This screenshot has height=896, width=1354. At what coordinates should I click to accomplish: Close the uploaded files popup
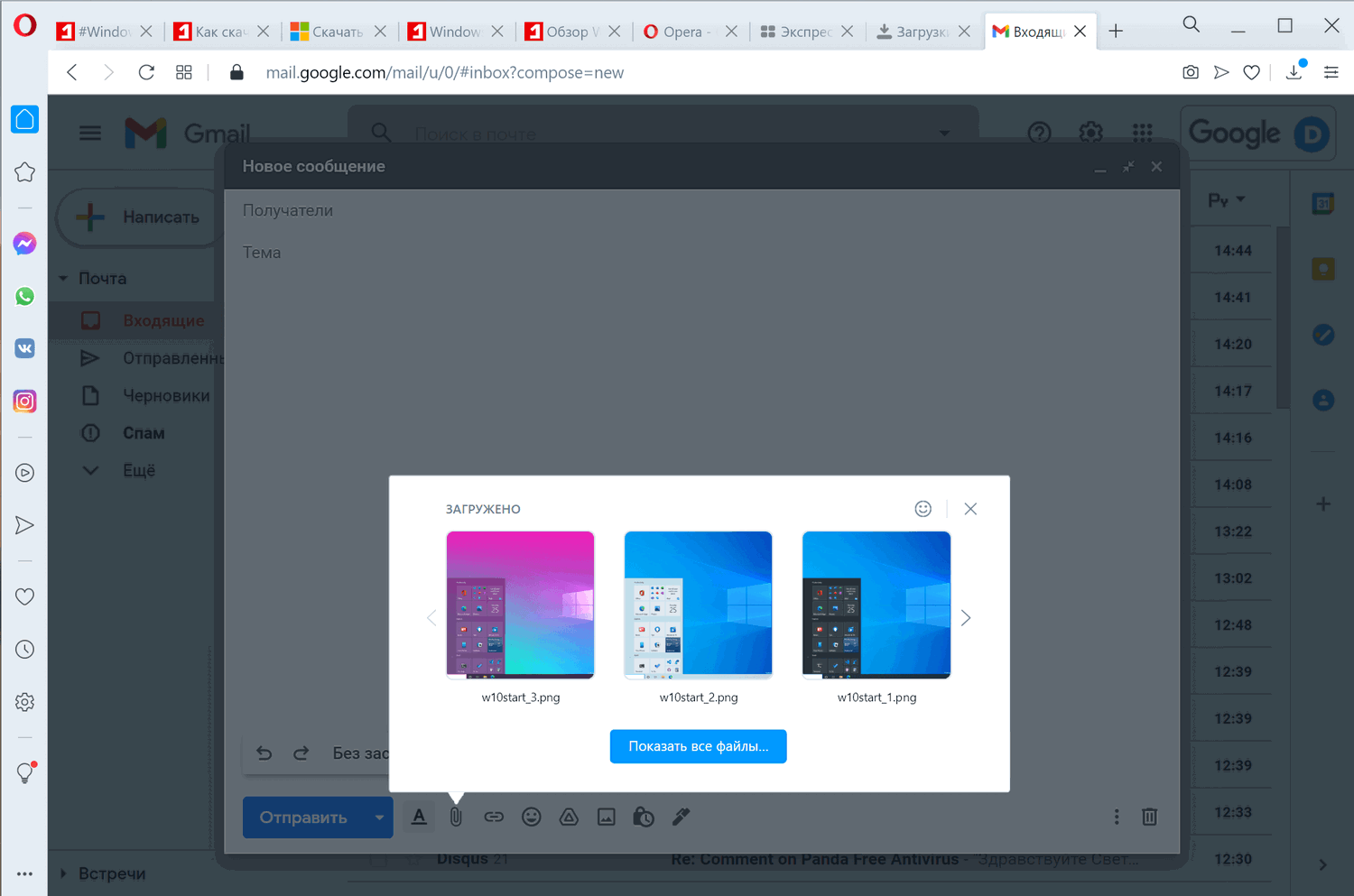tap(970, 509)
